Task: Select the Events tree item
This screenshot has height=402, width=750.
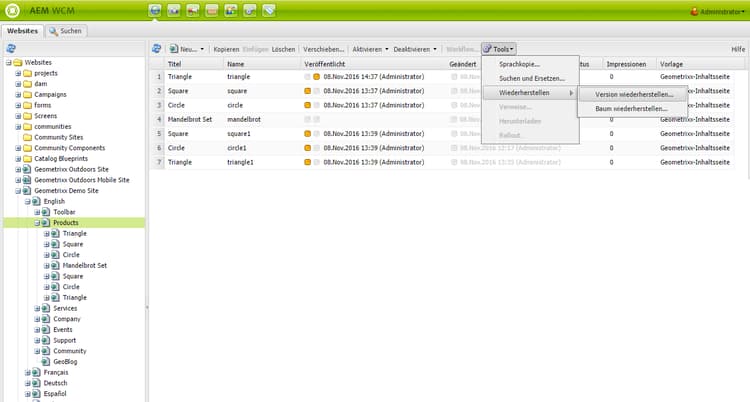Action: pos(63,330)
